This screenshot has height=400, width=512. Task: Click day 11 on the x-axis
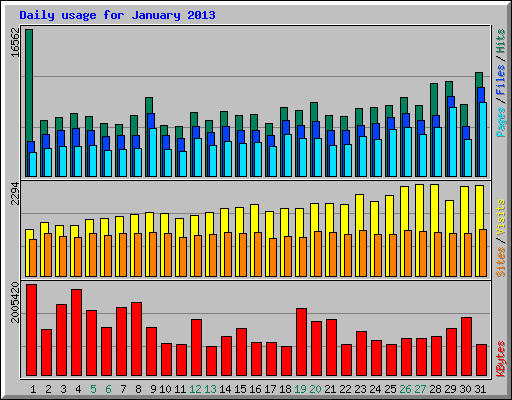point(180,389)
